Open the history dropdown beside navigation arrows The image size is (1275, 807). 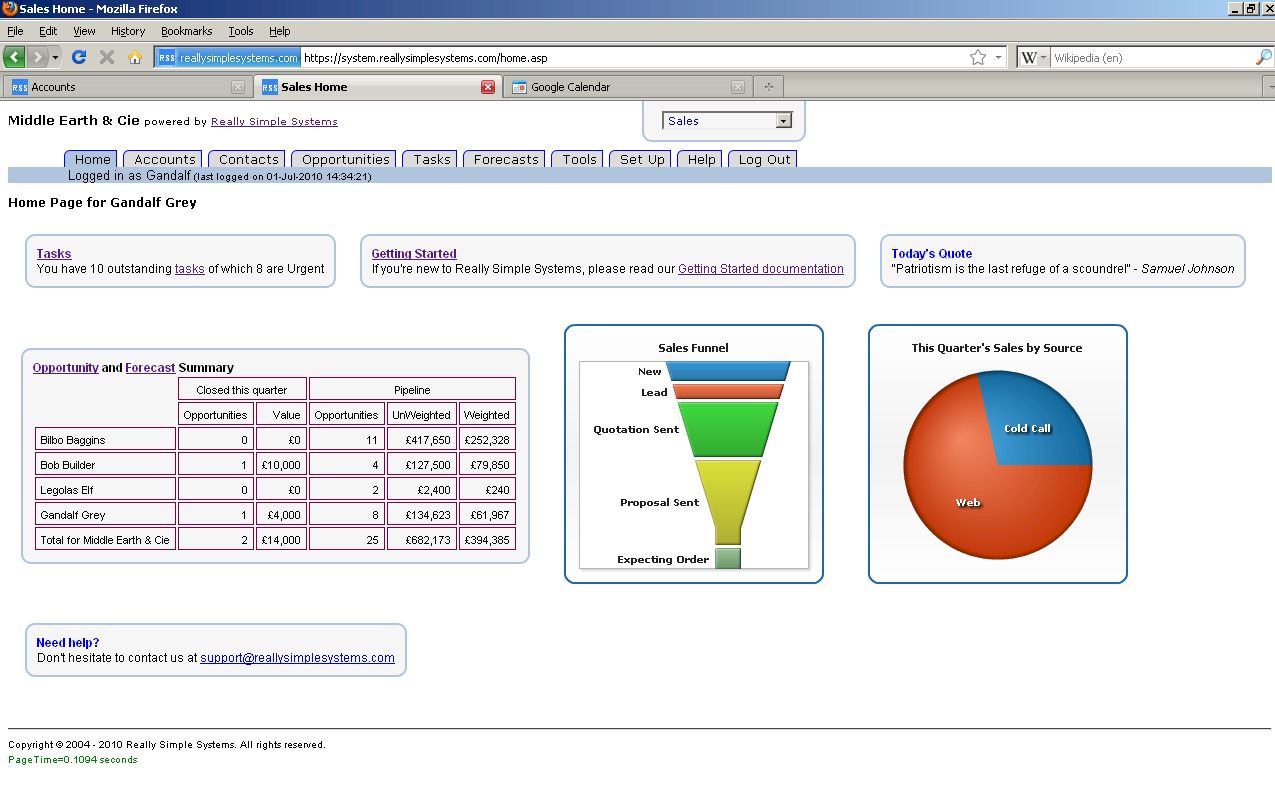pyautogui.click(x=56, y=57)
